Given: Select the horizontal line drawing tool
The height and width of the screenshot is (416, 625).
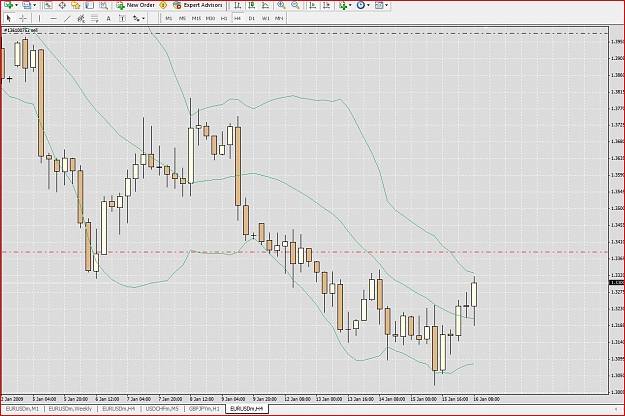Looking at the screenshot, I should click(53, 18).
